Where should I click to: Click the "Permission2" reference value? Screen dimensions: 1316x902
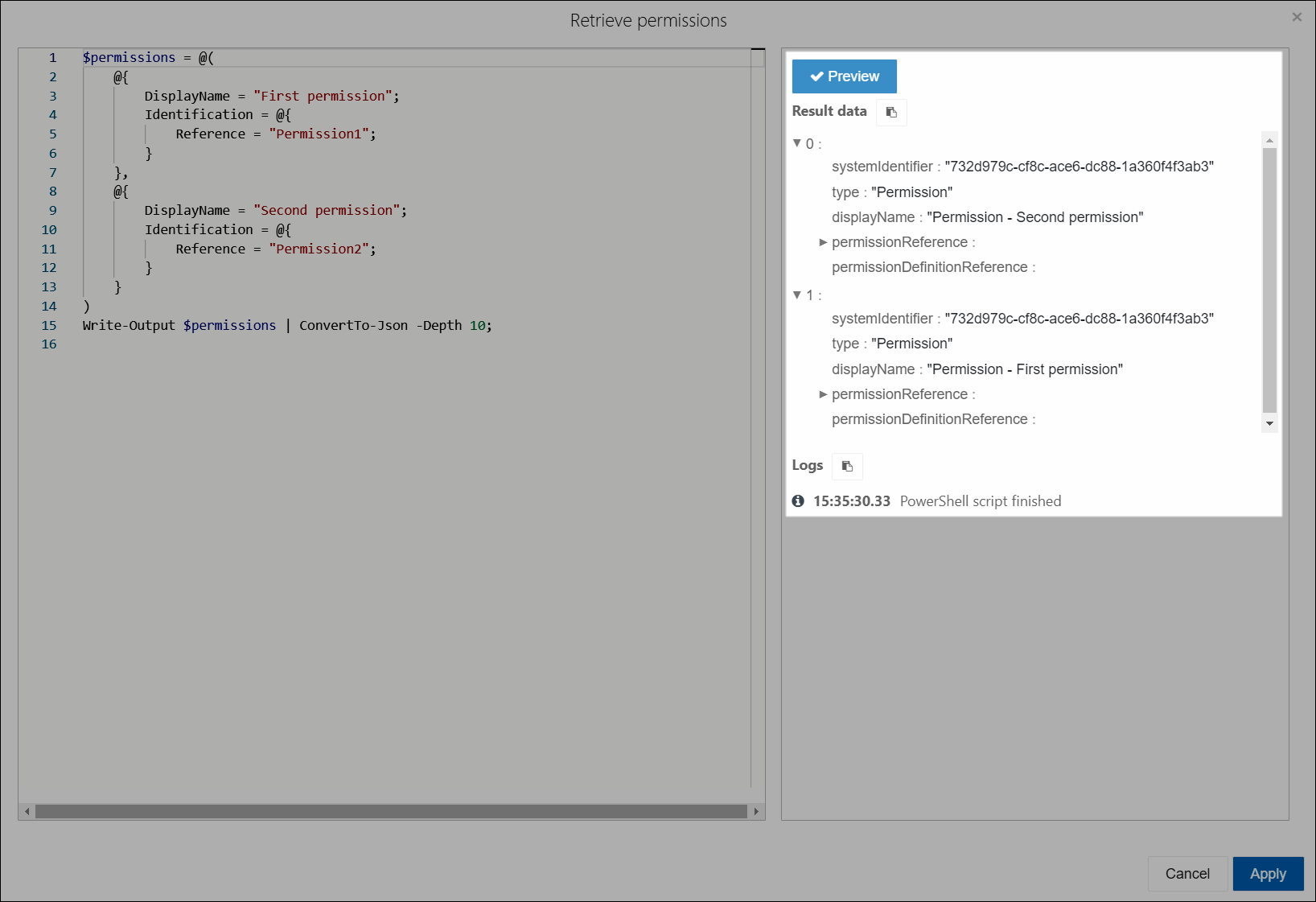point(319,249)
